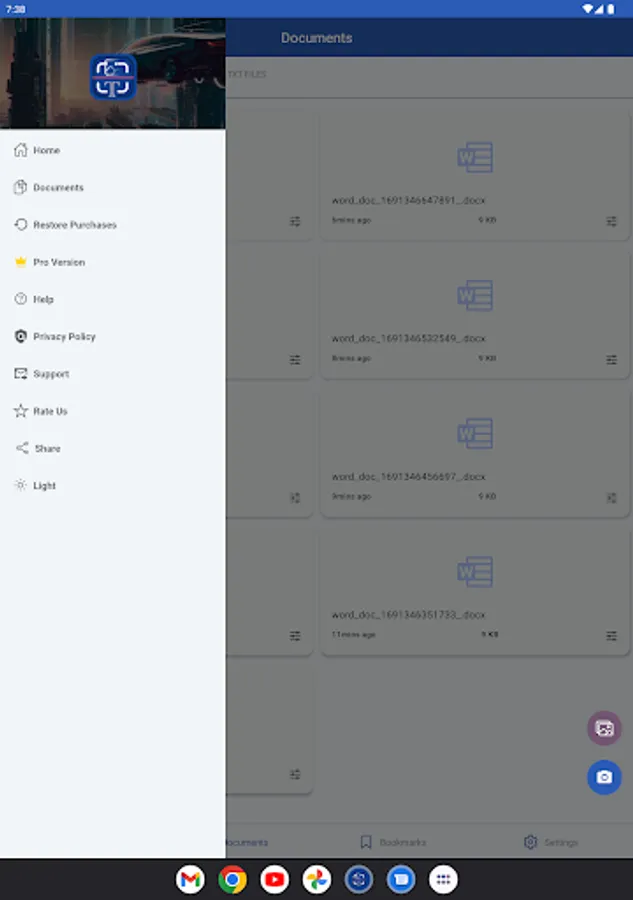633x900 pixels.
Task: Open the Privacy Policy link
Action: tap(21, 337)
